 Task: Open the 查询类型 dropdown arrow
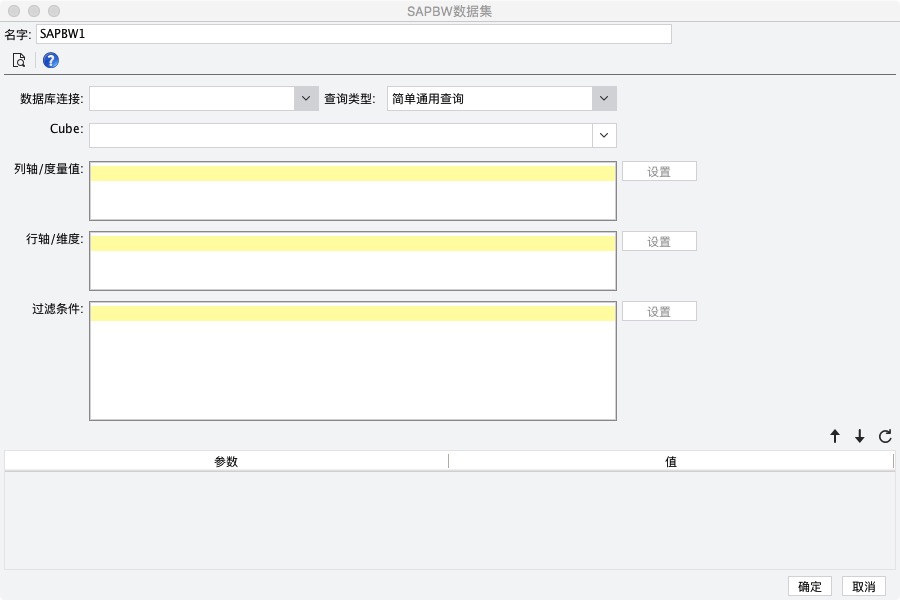pyautogui.click(x=604, y=99)
